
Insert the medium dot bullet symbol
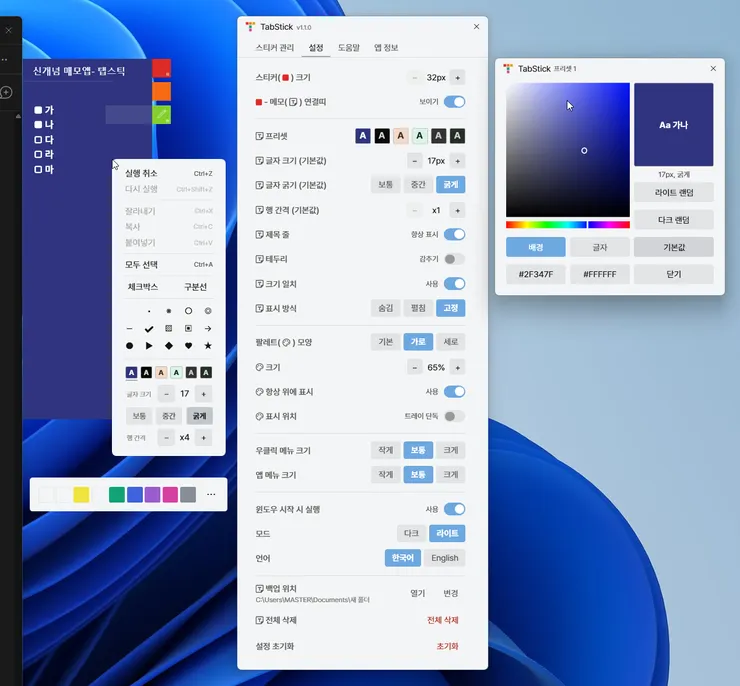point(168,311)
